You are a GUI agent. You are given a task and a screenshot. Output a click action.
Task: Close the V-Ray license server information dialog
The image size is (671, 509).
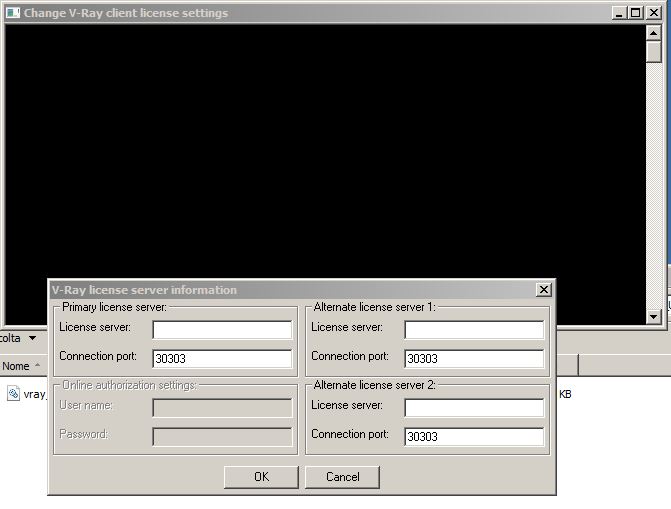pyautogui.click(x=543, y=290)
